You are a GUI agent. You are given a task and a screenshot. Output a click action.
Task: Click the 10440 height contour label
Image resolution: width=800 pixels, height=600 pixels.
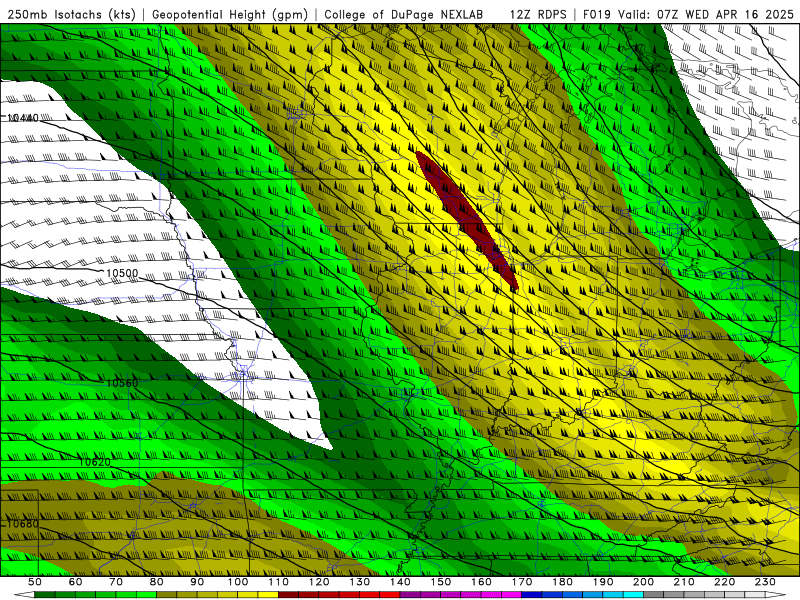pyautogui.click(x=23, y=118)
